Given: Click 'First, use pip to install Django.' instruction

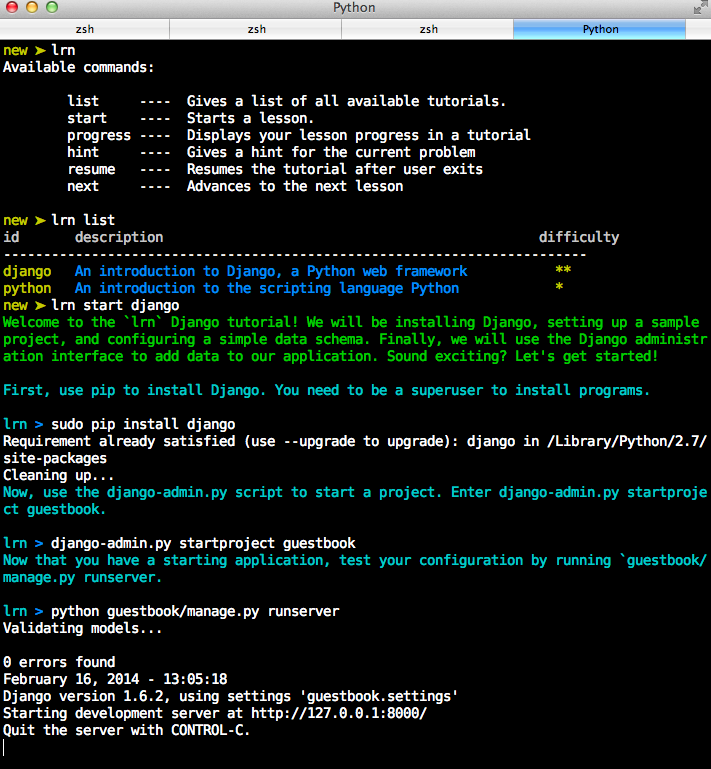Looking at the screenshot, I should point(134,390).
